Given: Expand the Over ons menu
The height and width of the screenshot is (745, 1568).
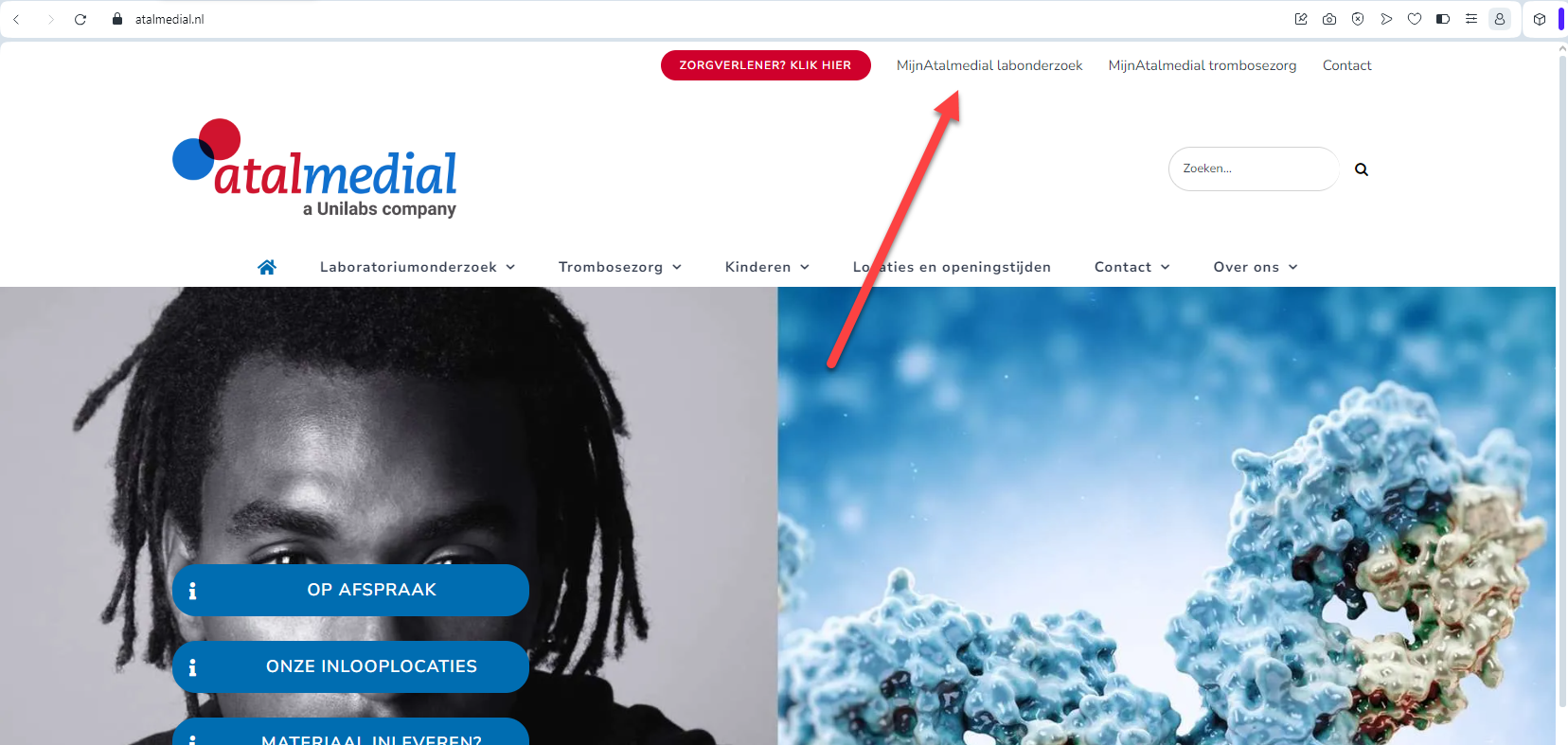Looking at the screenshot, I should 1256,267.
